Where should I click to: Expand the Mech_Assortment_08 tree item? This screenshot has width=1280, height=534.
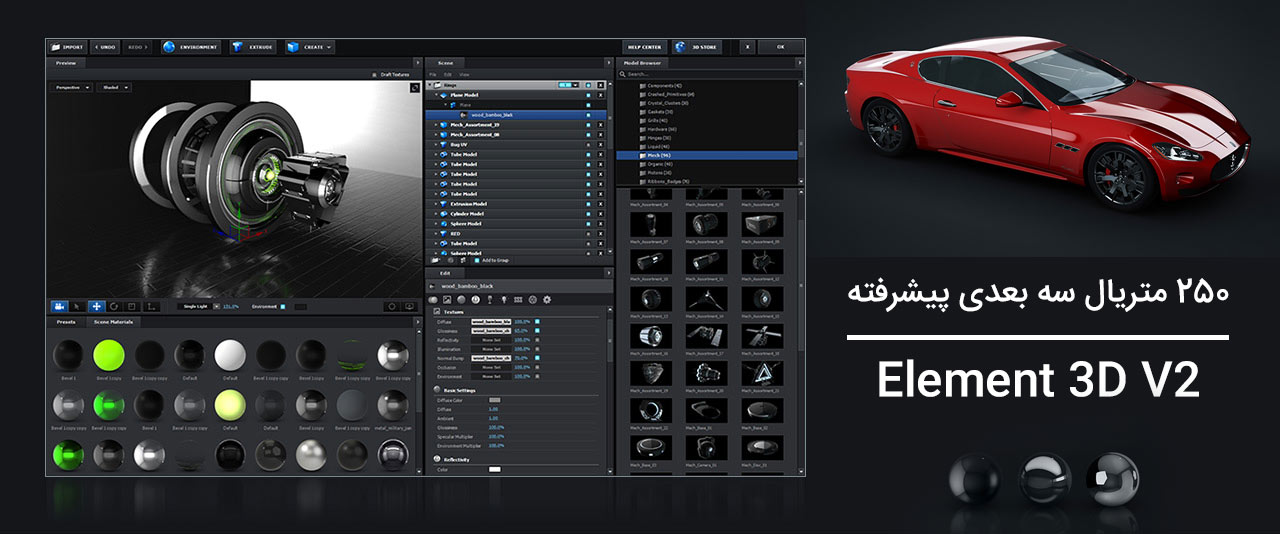(436, 135)
